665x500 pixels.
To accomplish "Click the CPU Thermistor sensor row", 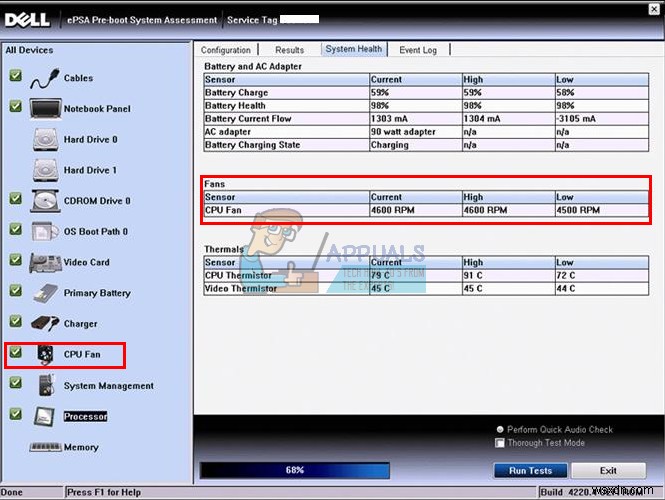I will pyautogui.click(x=426, y=276).
